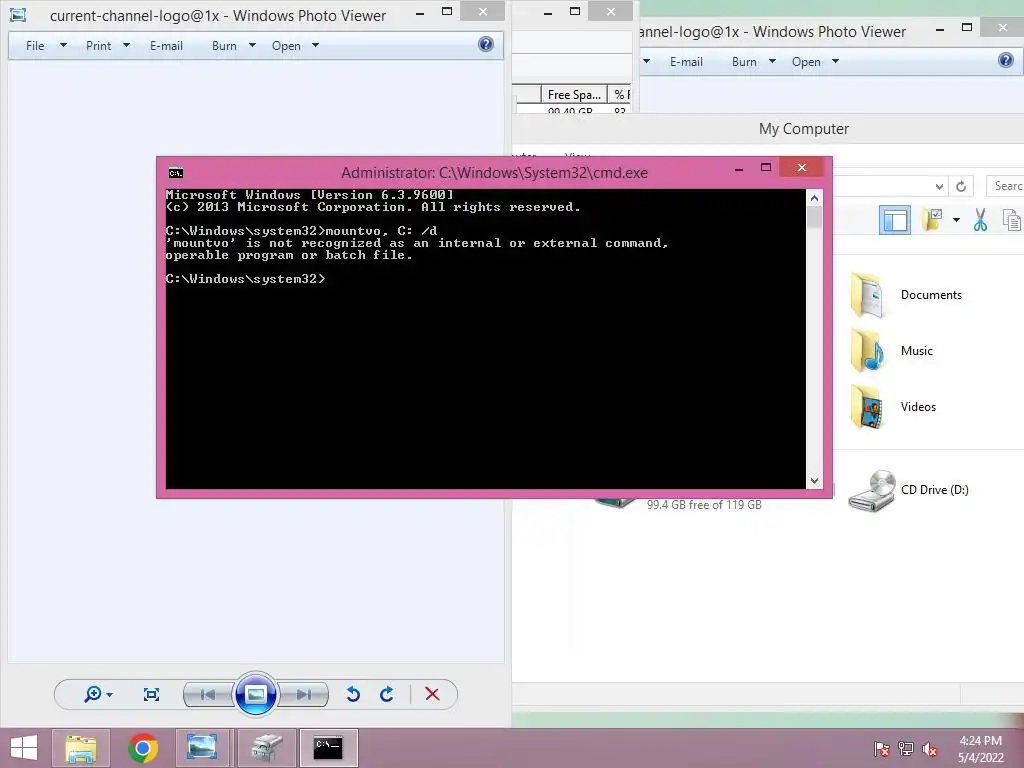
Task: Open the File menu in left Photo Viewer
Action: click(x=35, y=46)
